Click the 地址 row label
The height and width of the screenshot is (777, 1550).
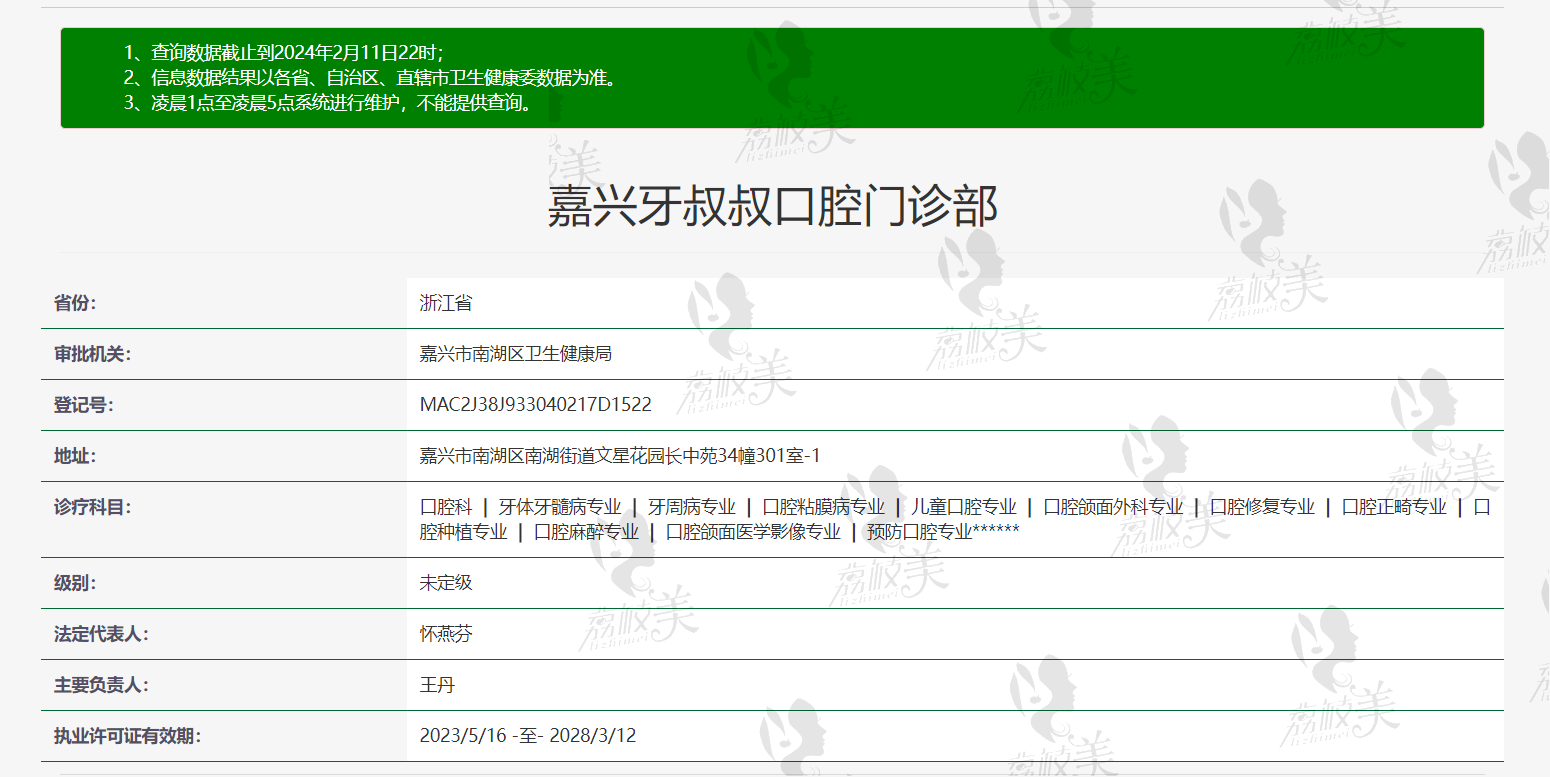point(75,456)
